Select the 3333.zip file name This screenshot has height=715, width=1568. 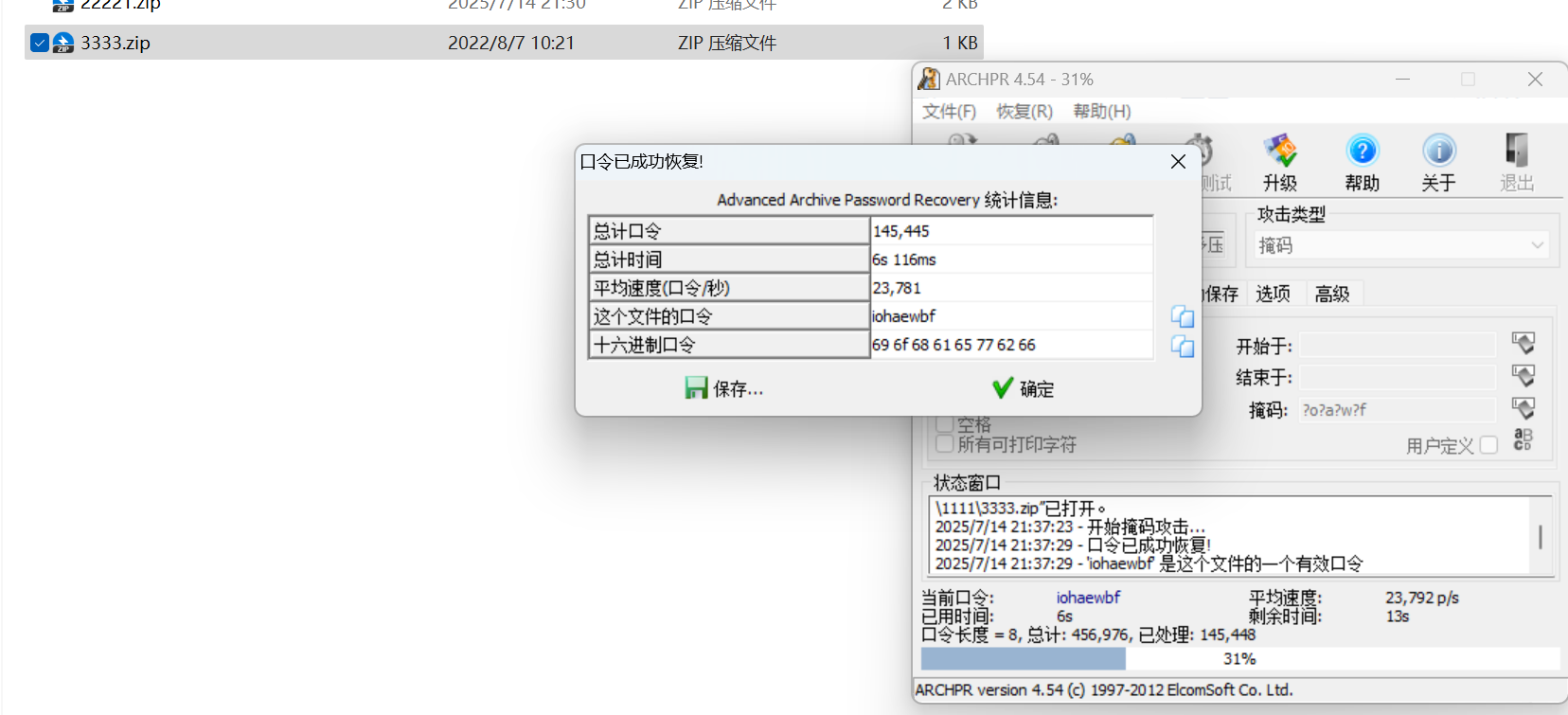tap(116, 43)
